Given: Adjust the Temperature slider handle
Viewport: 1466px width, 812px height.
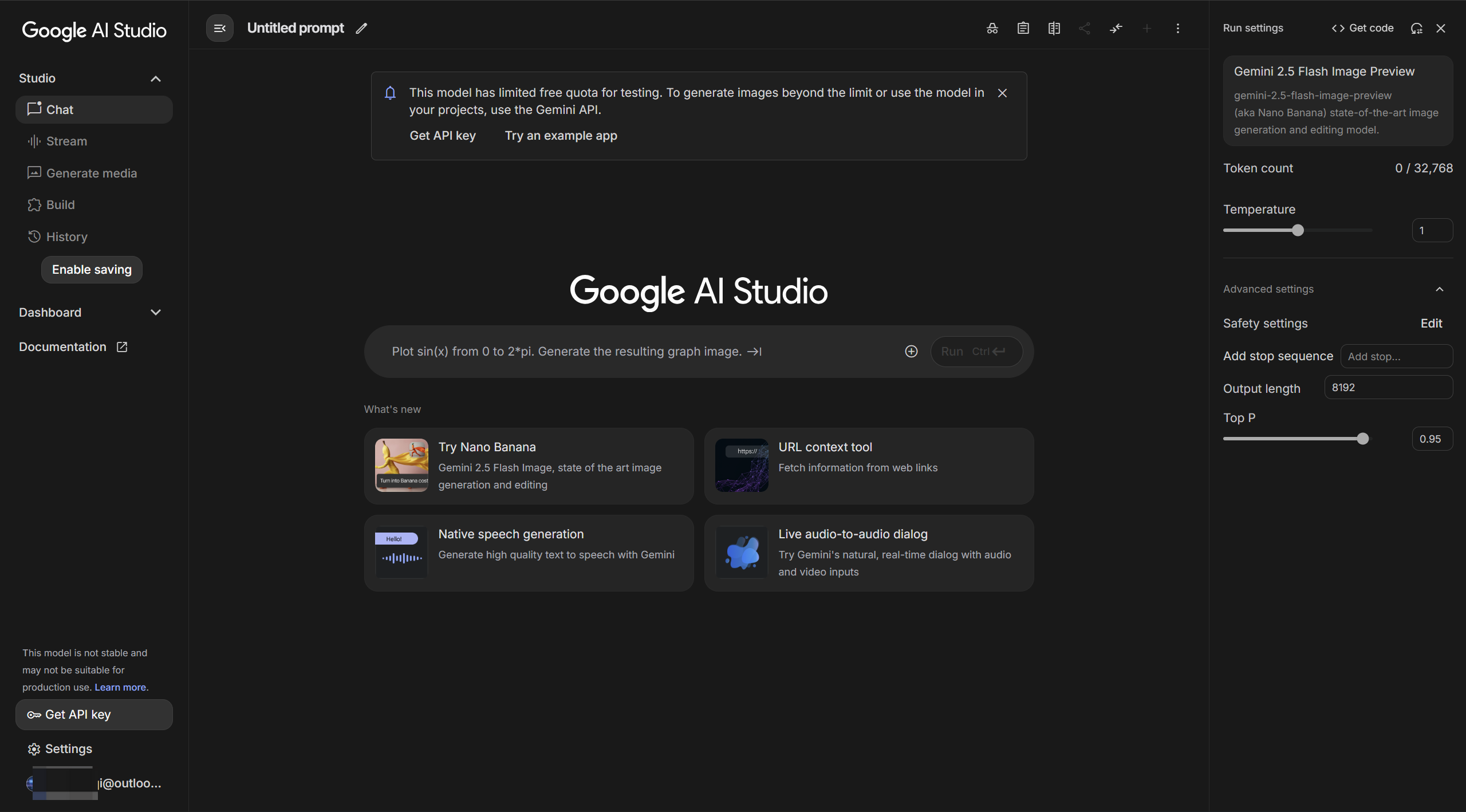Looking at the screenshot, I should 1298,230.
